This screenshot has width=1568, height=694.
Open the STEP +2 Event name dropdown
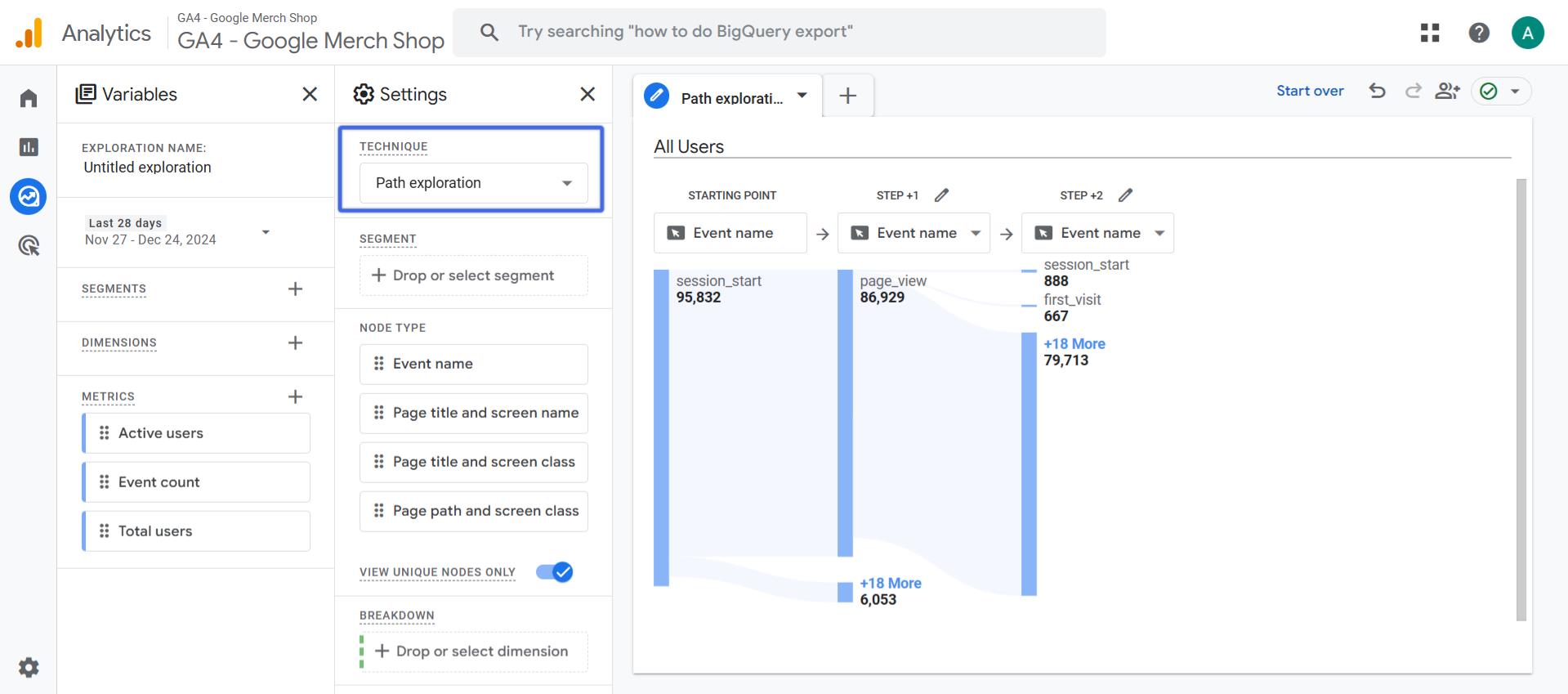(1098, 233)
